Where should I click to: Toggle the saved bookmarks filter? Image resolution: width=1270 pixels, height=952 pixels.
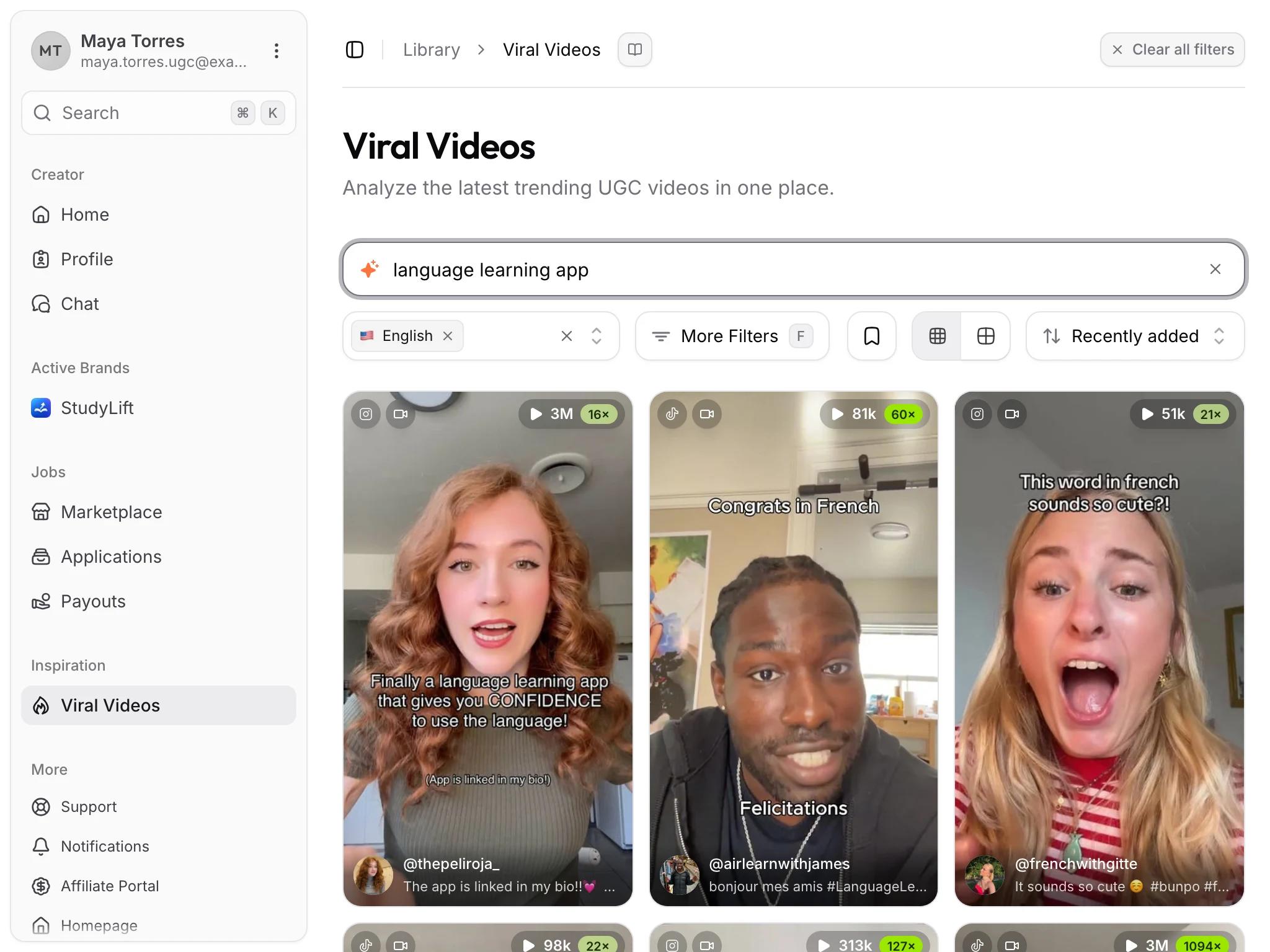click(x=872, y=336)
